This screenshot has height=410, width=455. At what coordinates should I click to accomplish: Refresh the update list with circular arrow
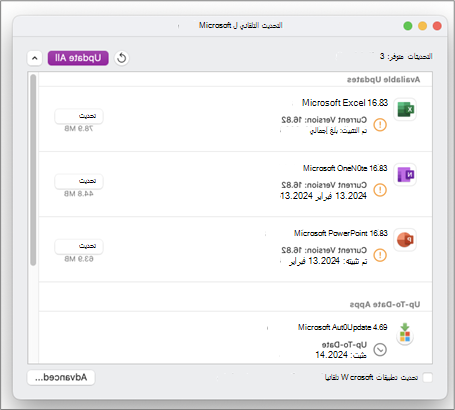click(x=122, y=58)
